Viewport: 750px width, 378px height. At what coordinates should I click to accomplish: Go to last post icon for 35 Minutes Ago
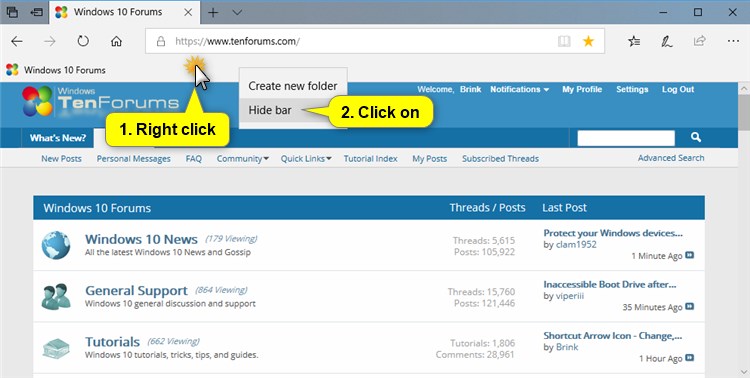[689, 306]
